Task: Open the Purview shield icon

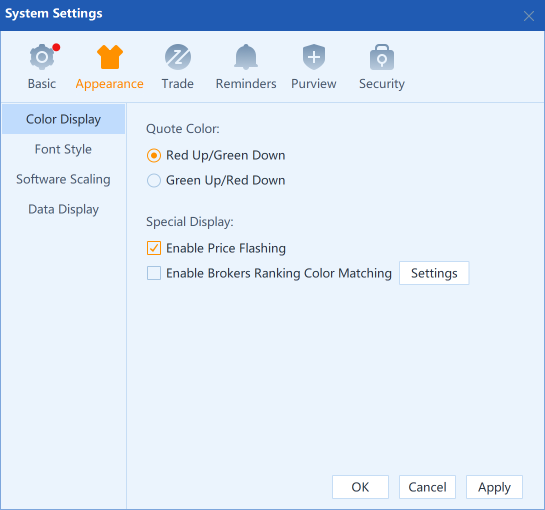Action: [x=314, y=57]
